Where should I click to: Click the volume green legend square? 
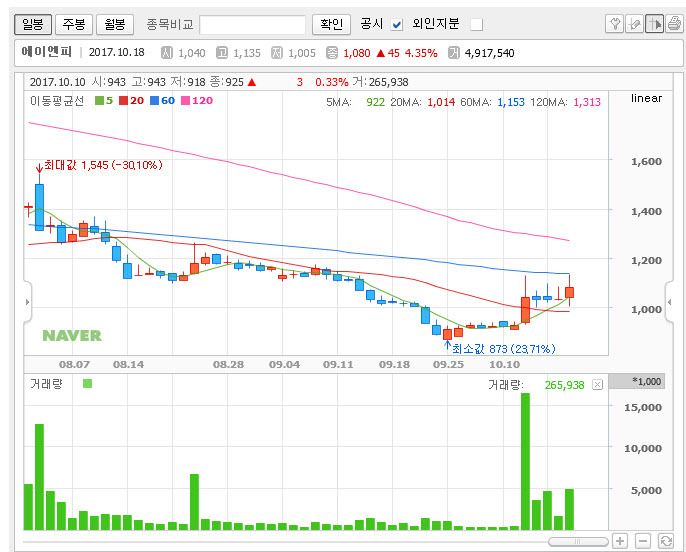point(88,384)
